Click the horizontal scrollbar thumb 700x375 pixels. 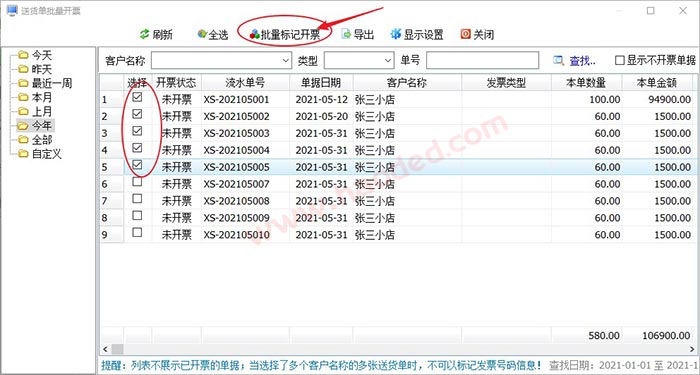(x=117, y=349)
